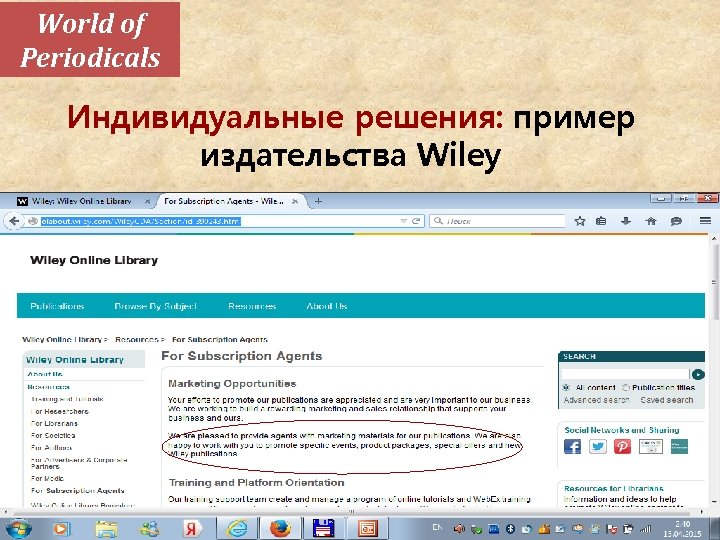720x540 pixels.
Task: Open the messenger people icon on taskbar
Action: (149, 529)
